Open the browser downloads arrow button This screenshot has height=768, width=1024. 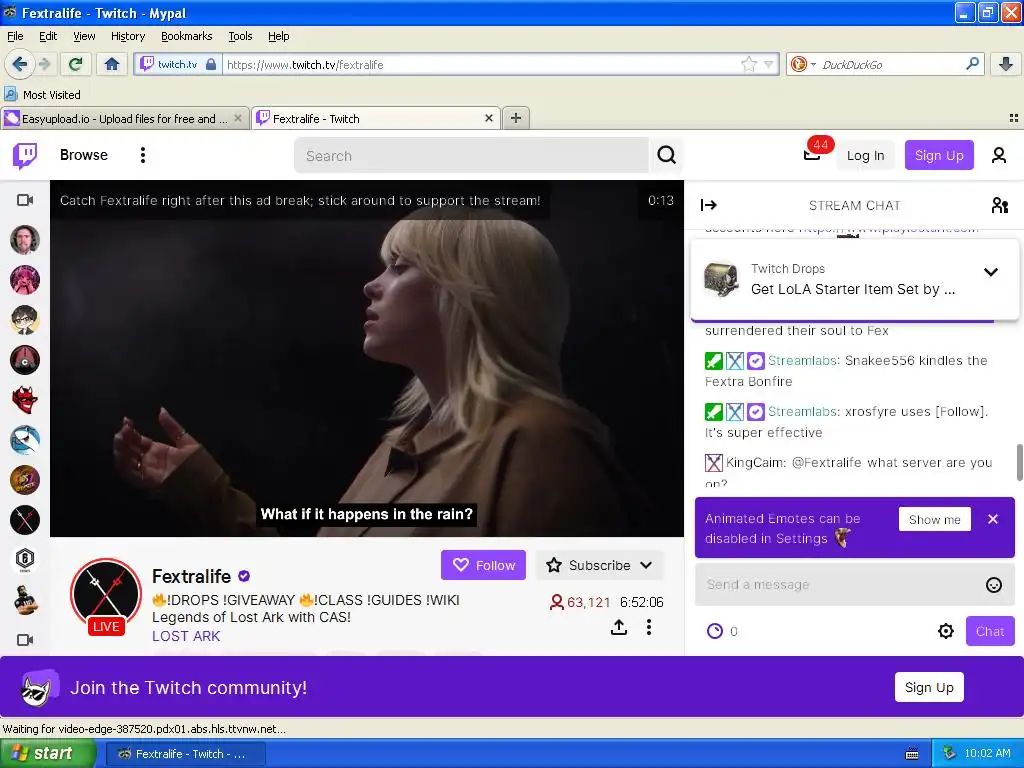(1006, 64)
